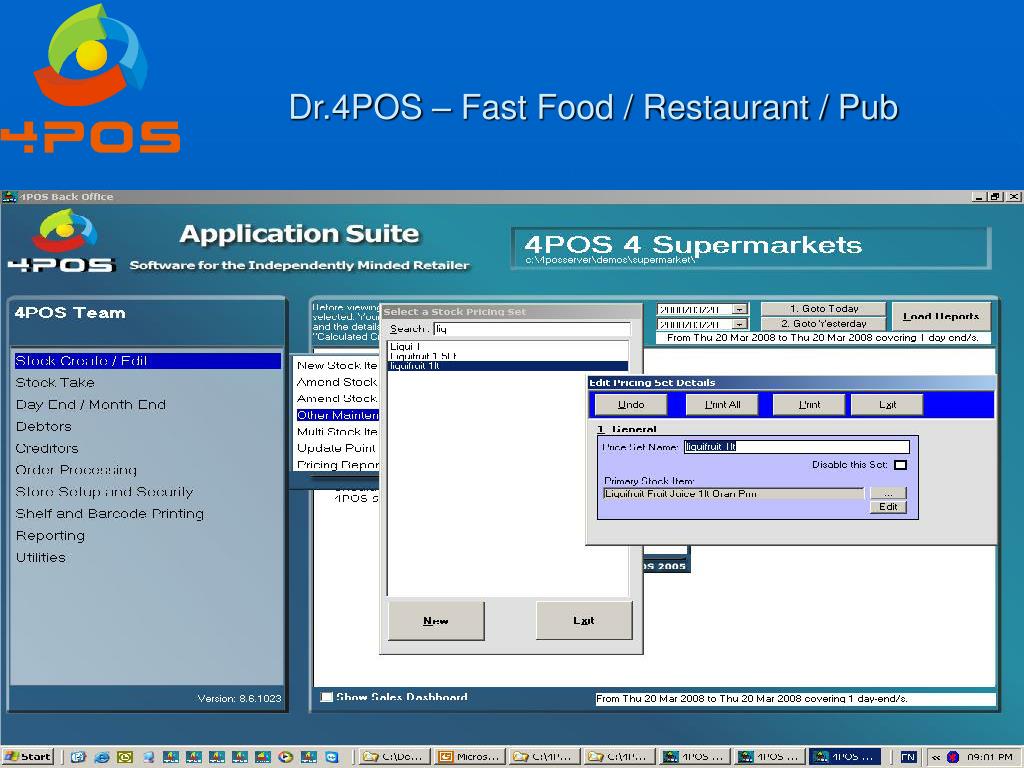Tick the Disable this Set checkbox
This screenshot has height=768, width=1024.
(x=901, y=465)
